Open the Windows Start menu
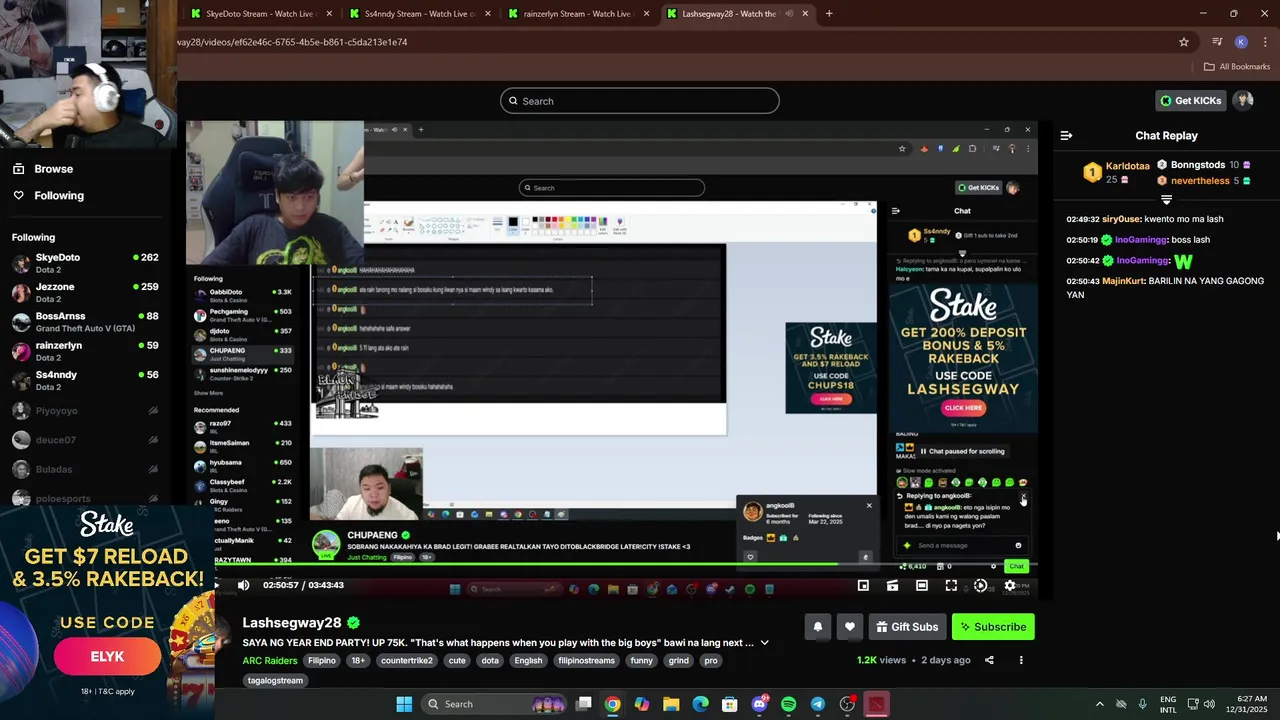 pos(404,704)
